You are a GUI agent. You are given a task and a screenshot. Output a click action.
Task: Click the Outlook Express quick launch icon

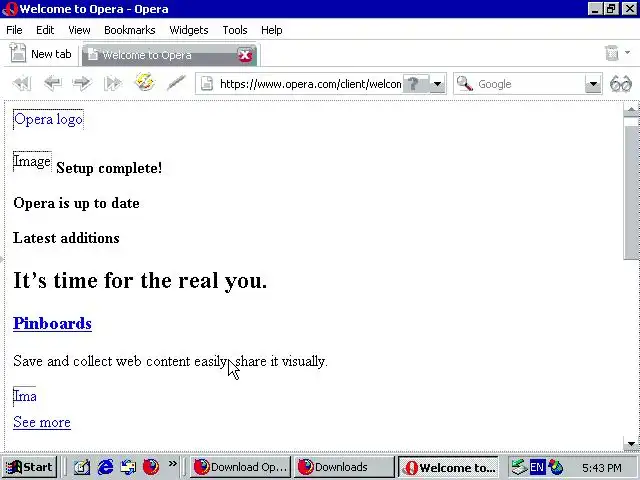point(129,467)
